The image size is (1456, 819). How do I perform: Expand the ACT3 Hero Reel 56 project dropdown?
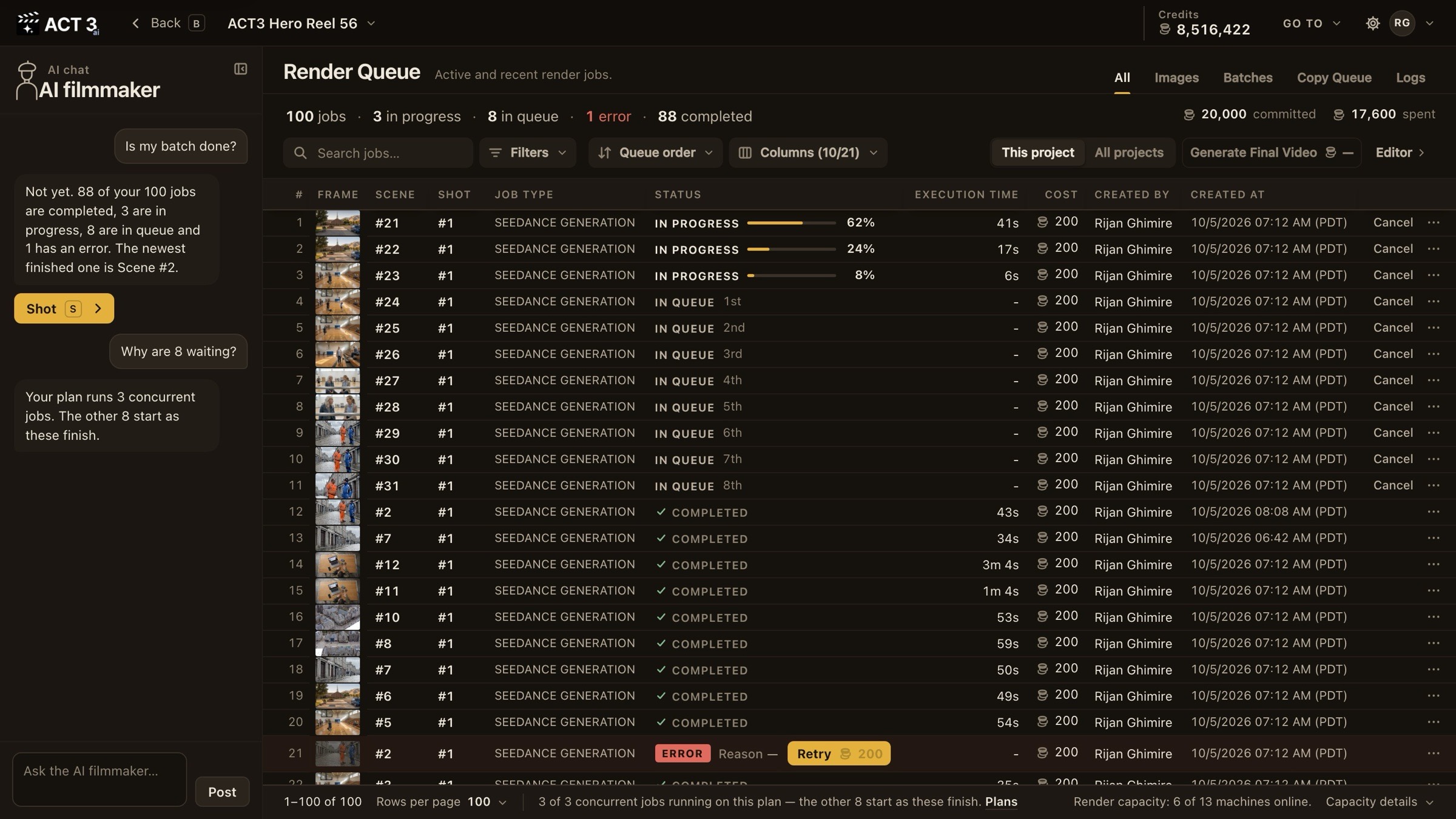pyautogui.click(x=302, y=23)
